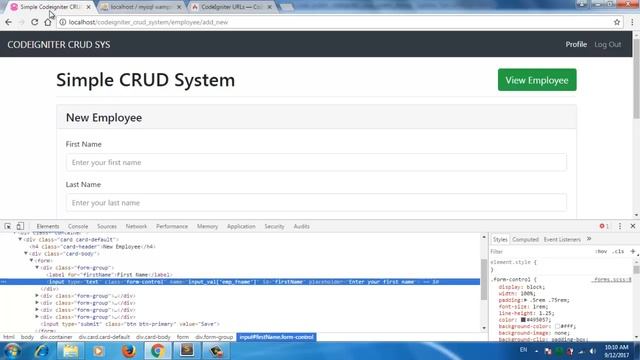Toggle the :hov element state panel

pos(601,251)
